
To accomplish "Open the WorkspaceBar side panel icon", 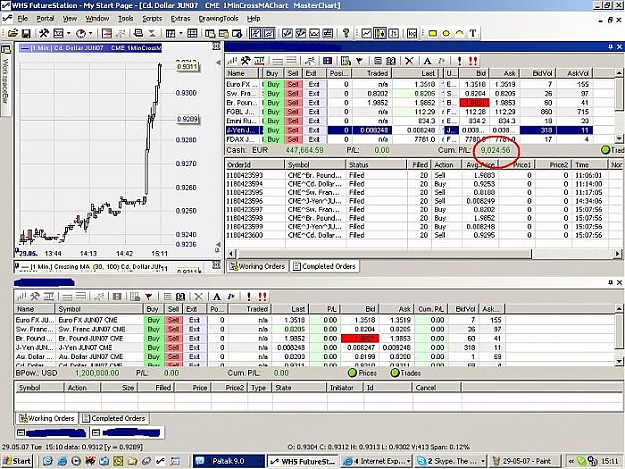I will point(6,50).
